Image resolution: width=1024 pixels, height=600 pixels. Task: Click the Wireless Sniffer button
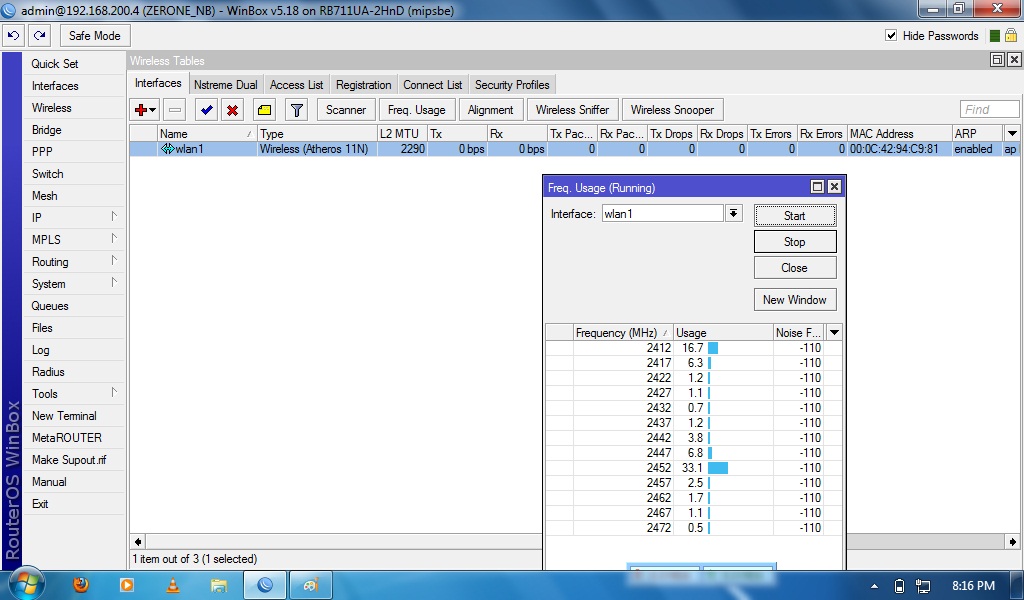point(572,110)
